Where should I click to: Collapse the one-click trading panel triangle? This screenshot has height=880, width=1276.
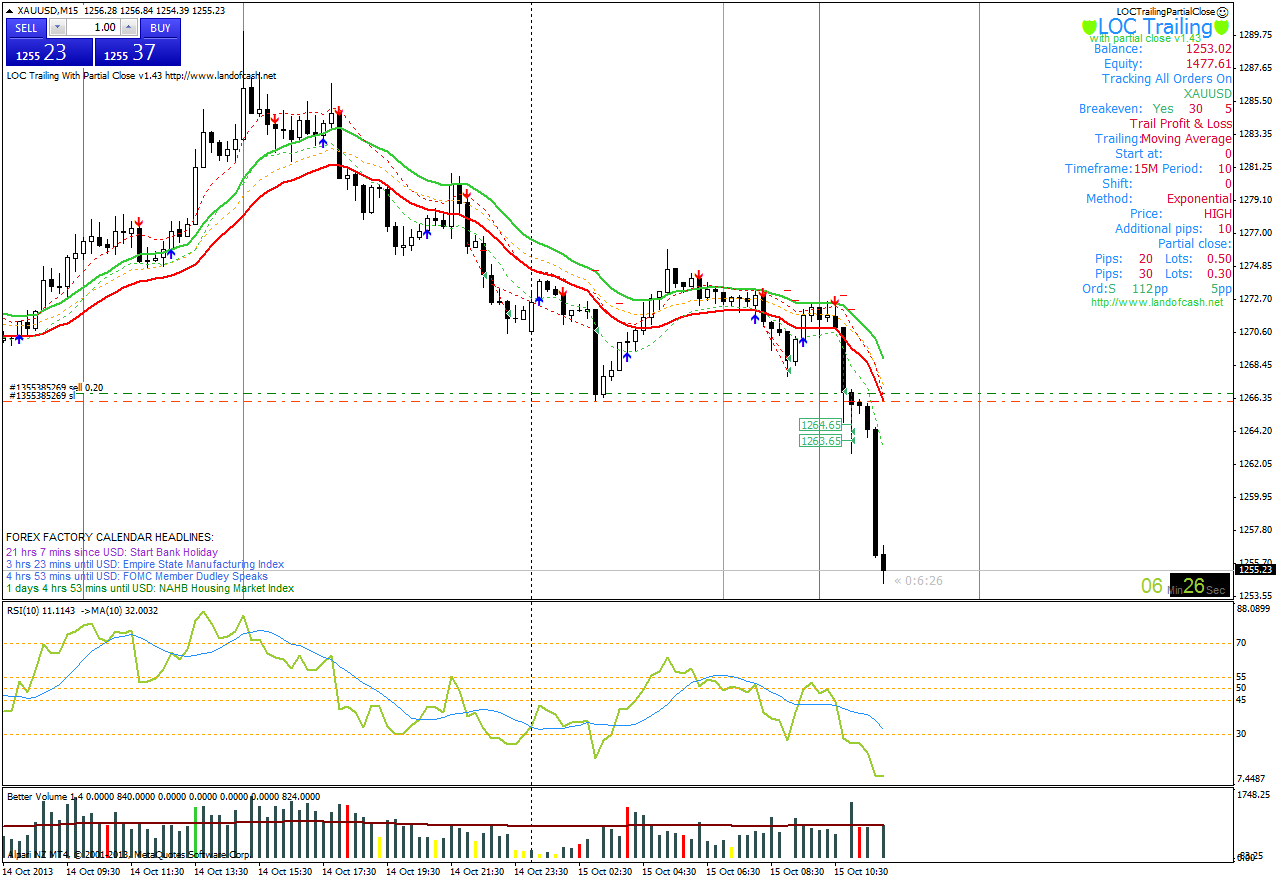[9, 10]
